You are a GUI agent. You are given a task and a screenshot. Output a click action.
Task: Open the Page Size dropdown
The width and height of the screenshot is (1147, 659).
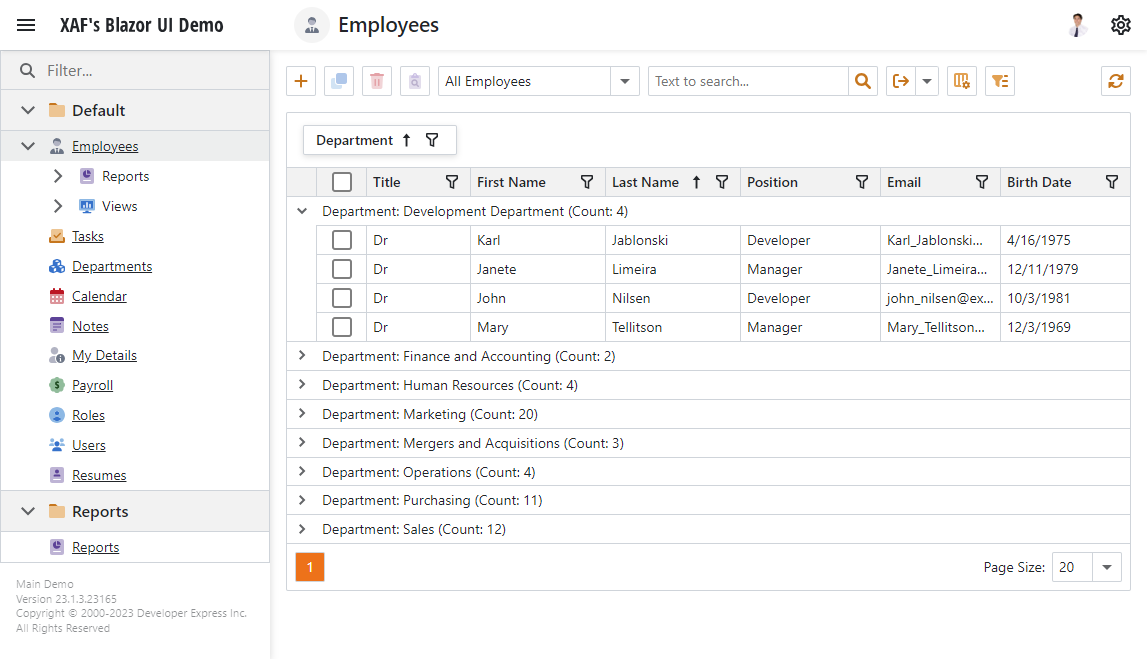point(1106,567)
